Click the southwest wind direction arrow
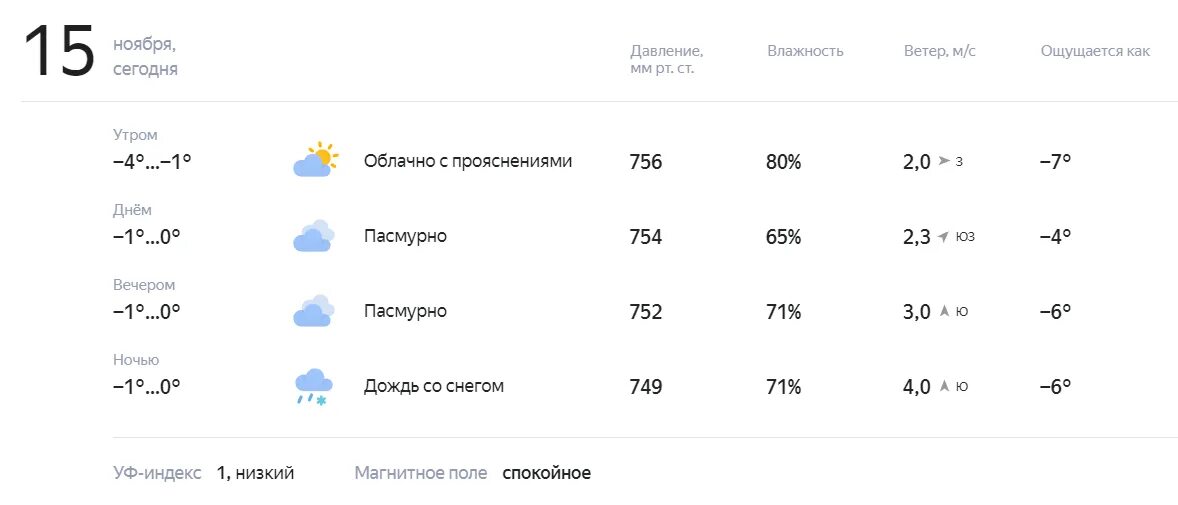This screenshot has width=1178, height=505. 944,237
